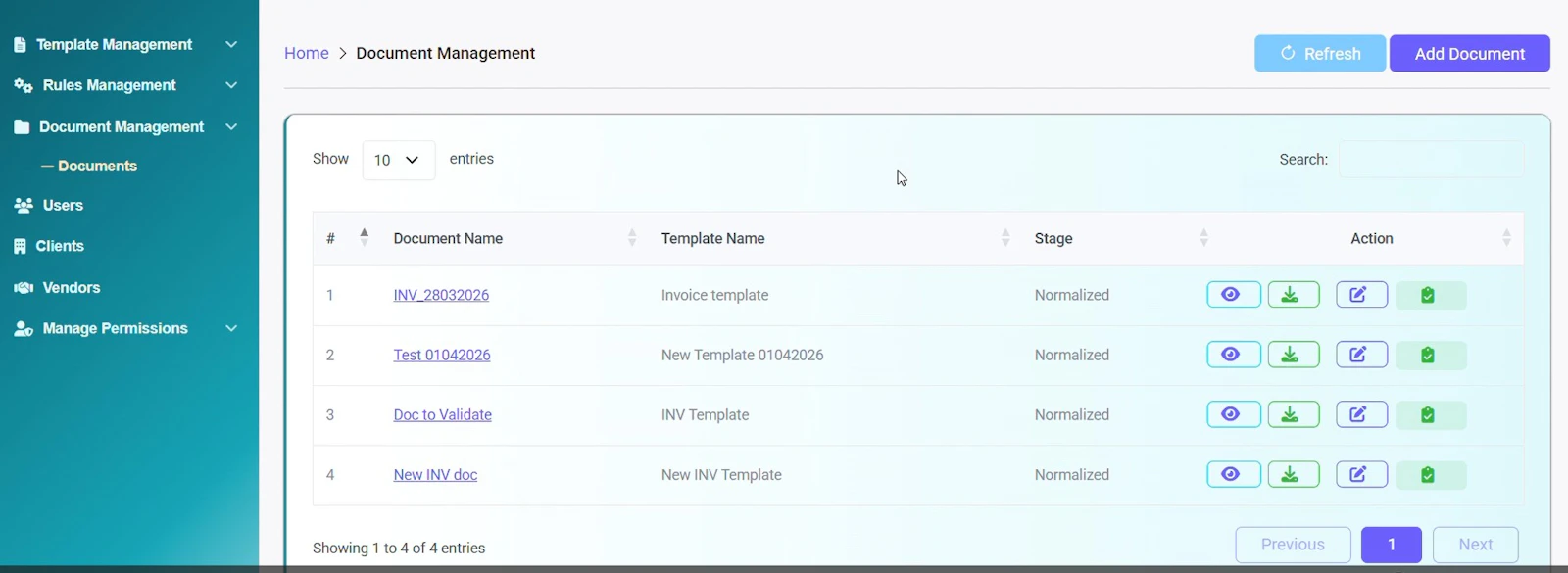
Task: Sort by Template Name column arrows
Action: [1005, 237]
